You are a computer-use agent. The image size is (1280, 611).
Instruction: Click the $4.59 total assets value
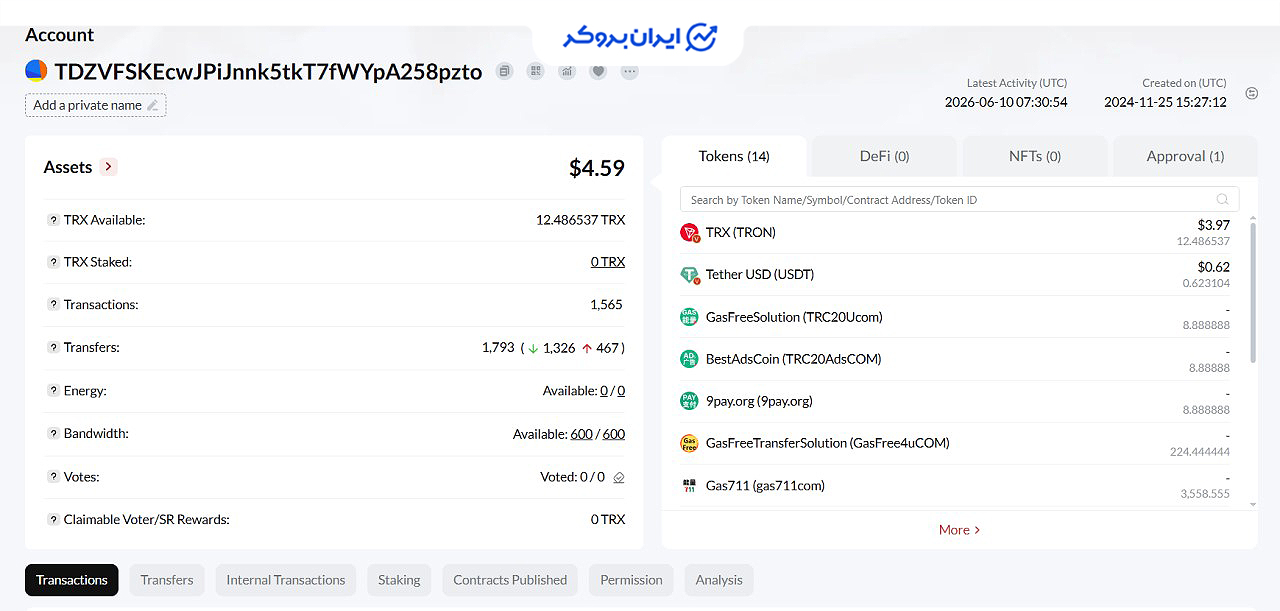pyautogui.click(x=597, y=168)
